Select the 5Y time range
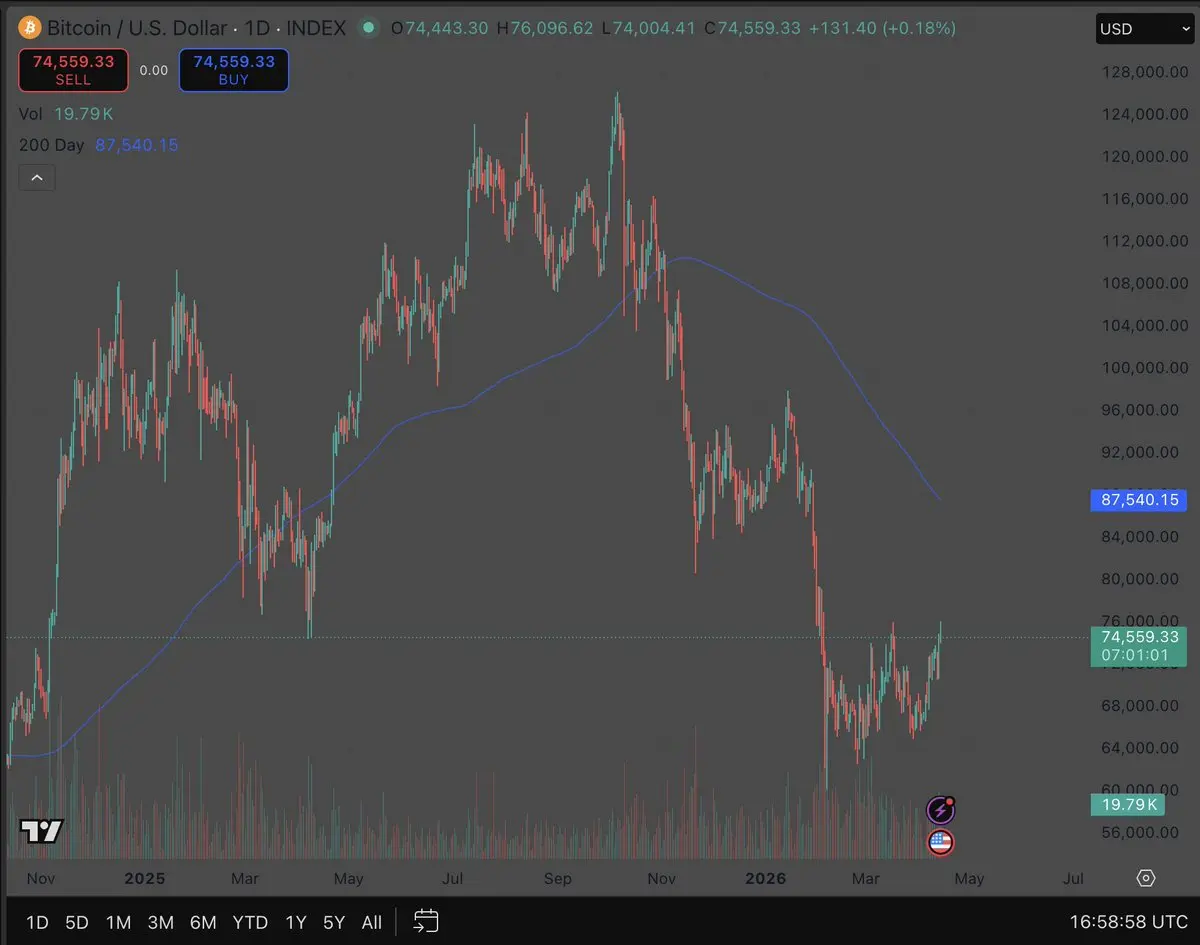The image size is (1200, 945). pyautogui.click(x=334, y=922)
